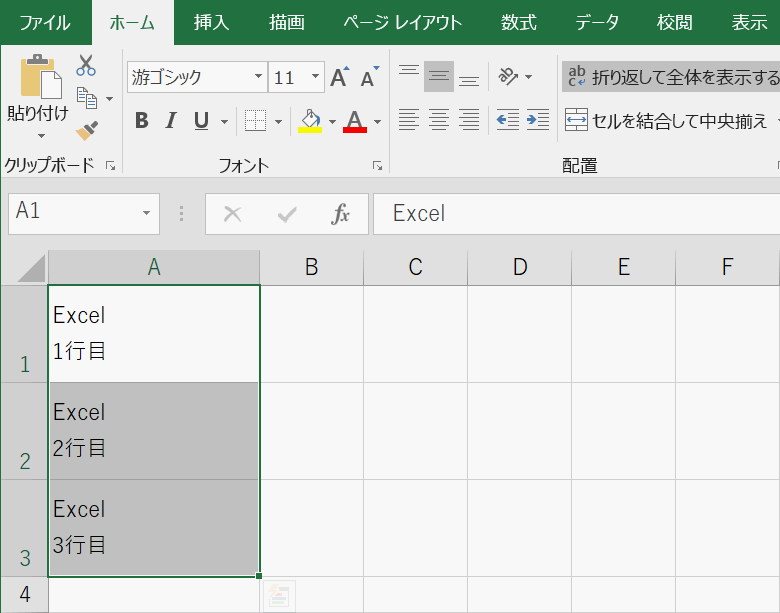This screenshot has height=613, width=780.
Task: Select row 4 header
Action: tap(24, 594)
